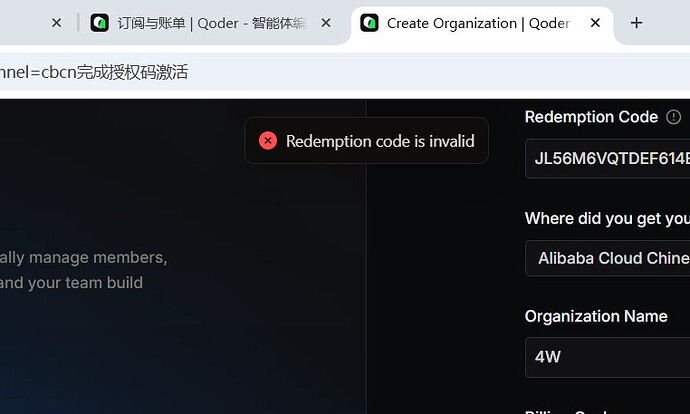Click the 'Redemption Code' label
Image resolution: width=690 pixels, height=414 pixels.
[591, 117]
